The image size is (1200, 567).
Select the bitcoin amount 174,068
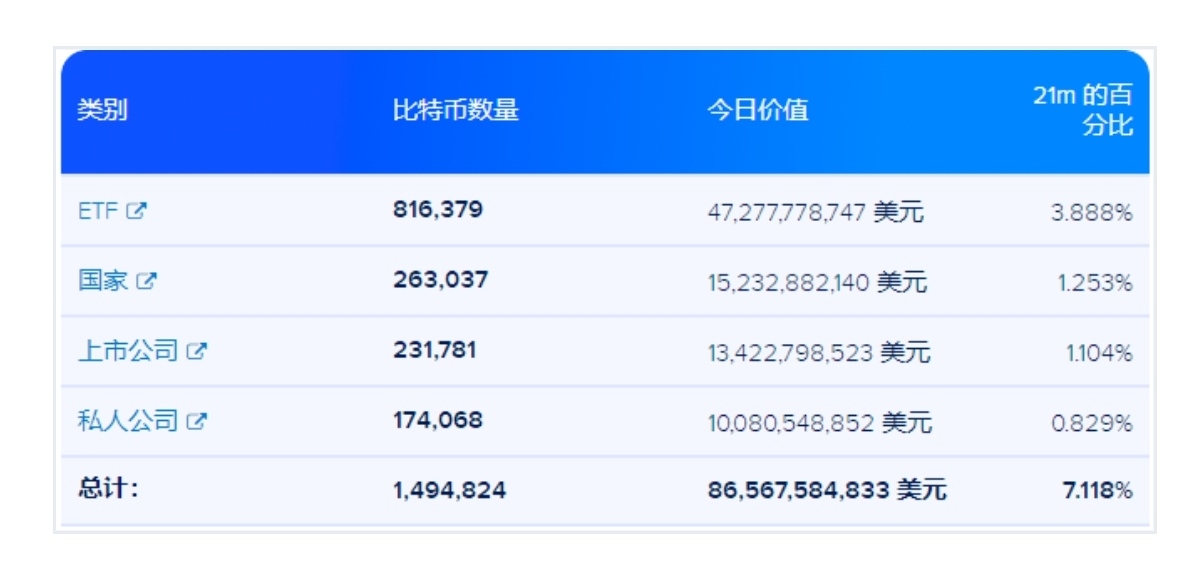[x=438, y=420]
